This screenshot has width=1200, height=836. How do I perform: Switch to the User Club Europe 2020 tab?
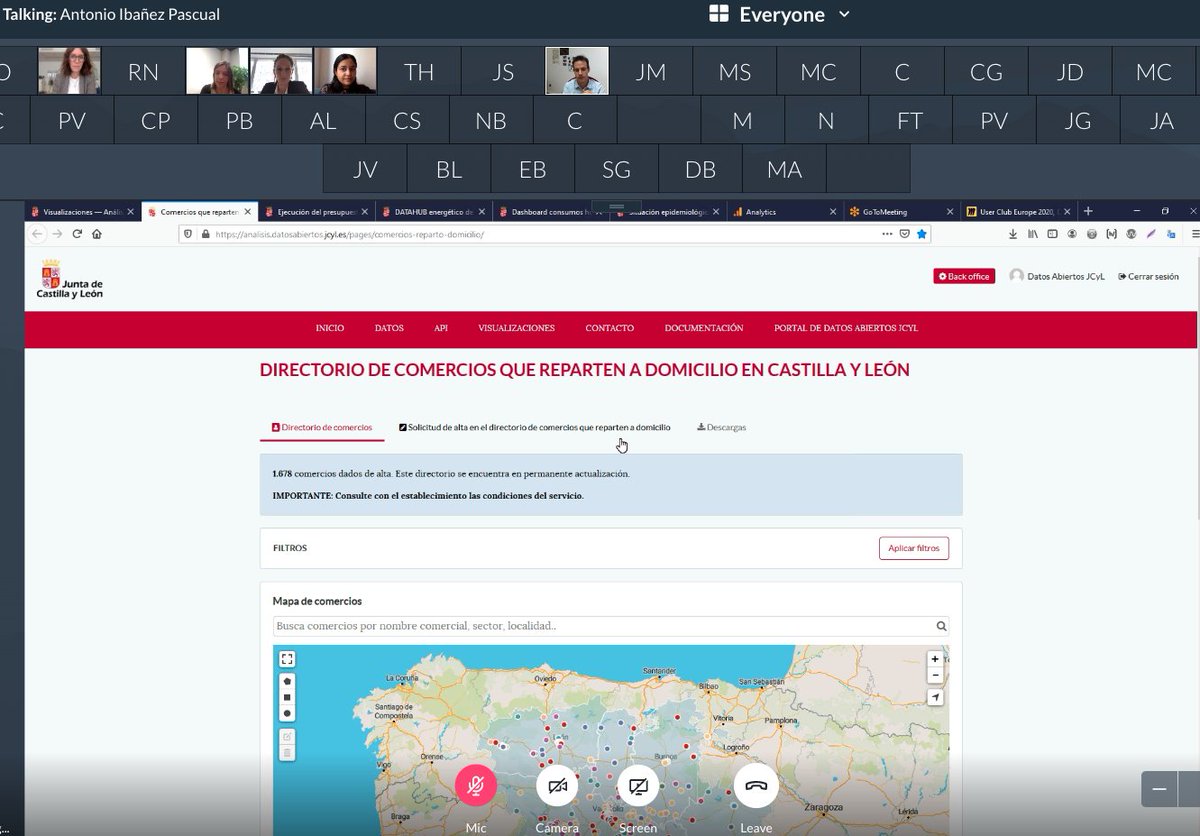point(1018,212)
